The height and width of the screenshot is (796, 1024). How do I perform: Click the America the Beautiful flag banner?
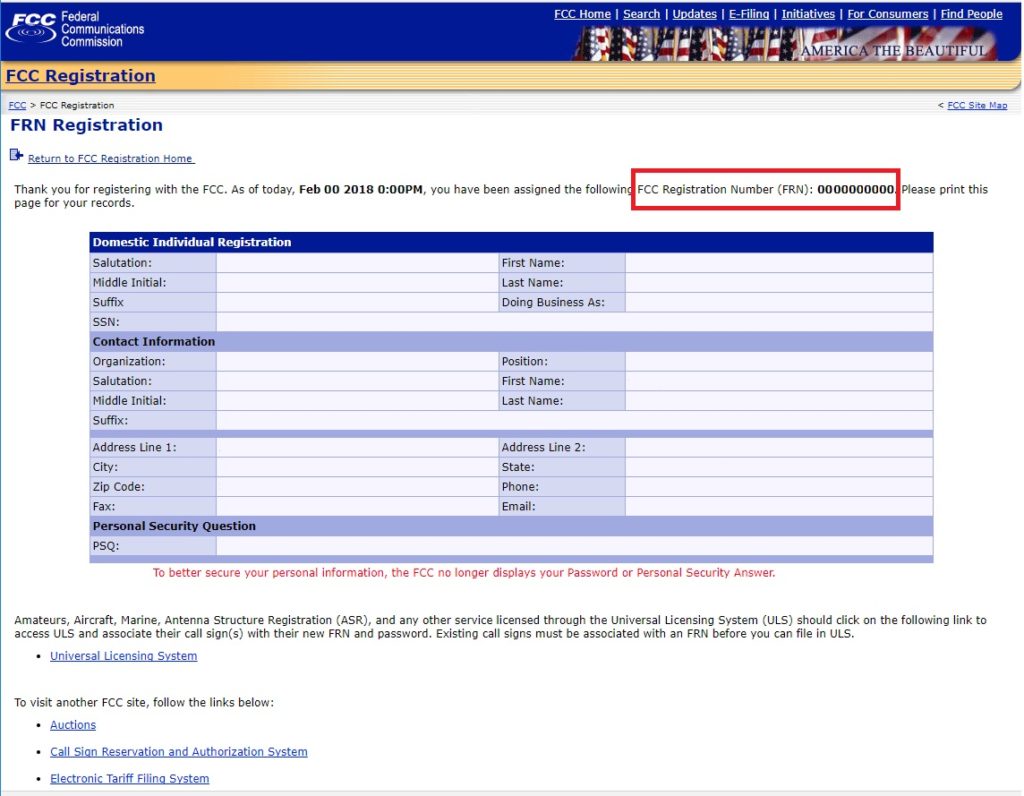click(x=785, y=44)
